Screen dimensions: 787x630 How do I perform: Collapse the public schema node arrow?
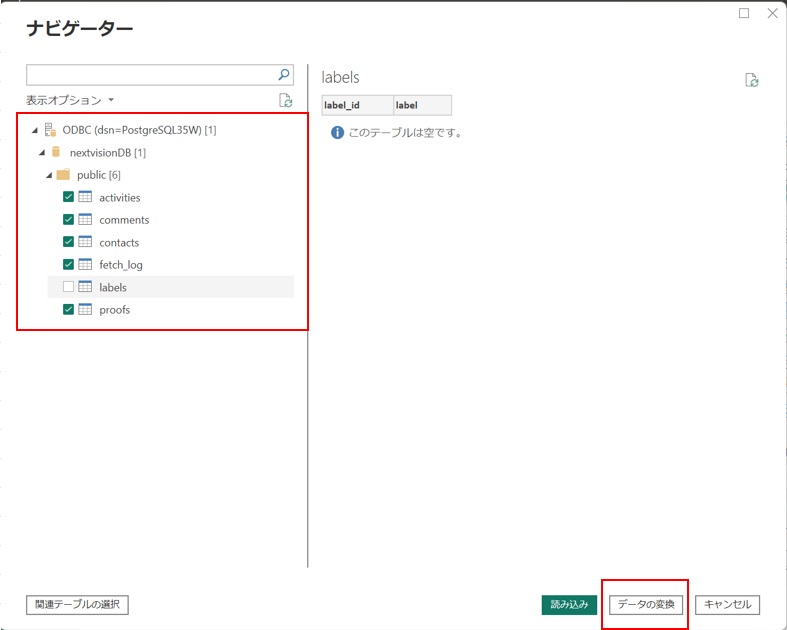click(x=49, y=175)
